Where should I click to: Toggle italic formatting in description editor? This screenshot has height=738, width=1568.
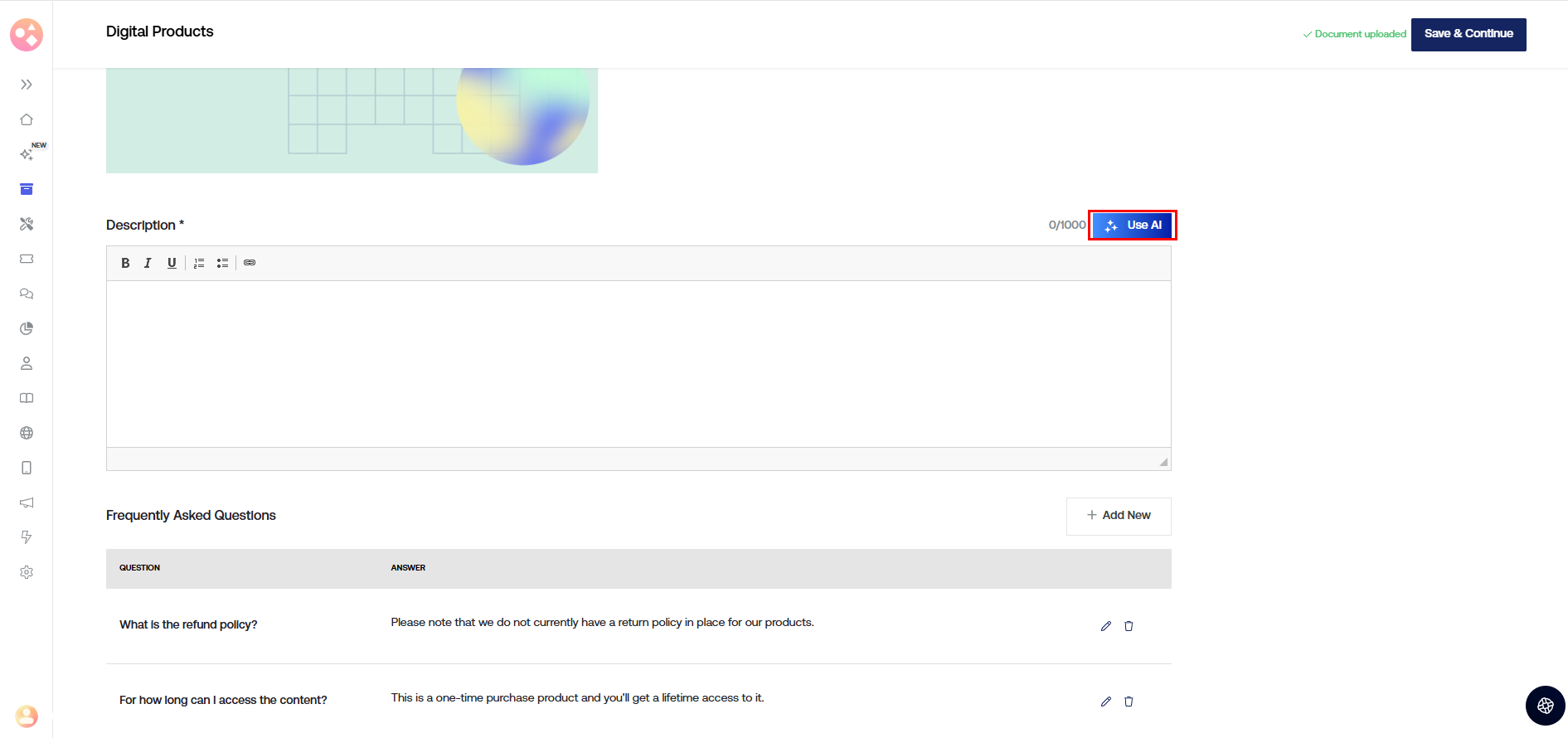(x=148, y=263)
